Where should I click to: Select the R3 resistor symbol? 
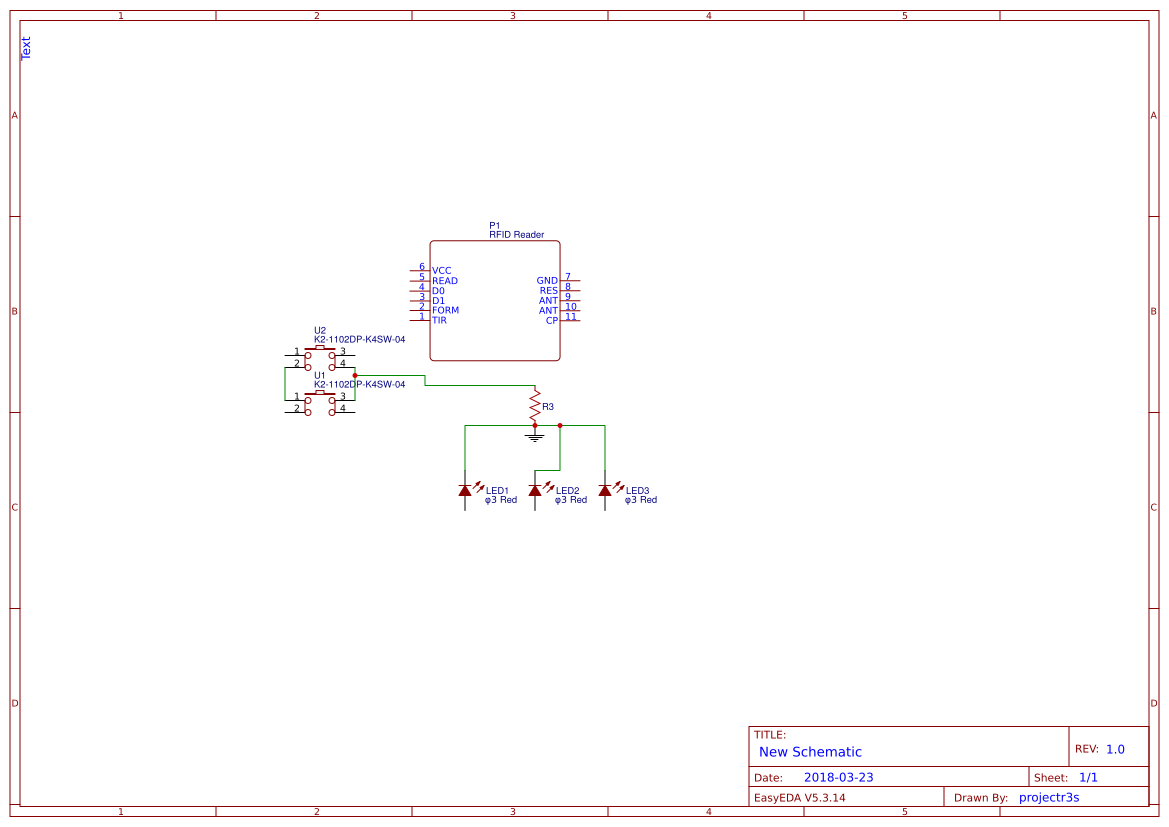click(x=533, y=405)
